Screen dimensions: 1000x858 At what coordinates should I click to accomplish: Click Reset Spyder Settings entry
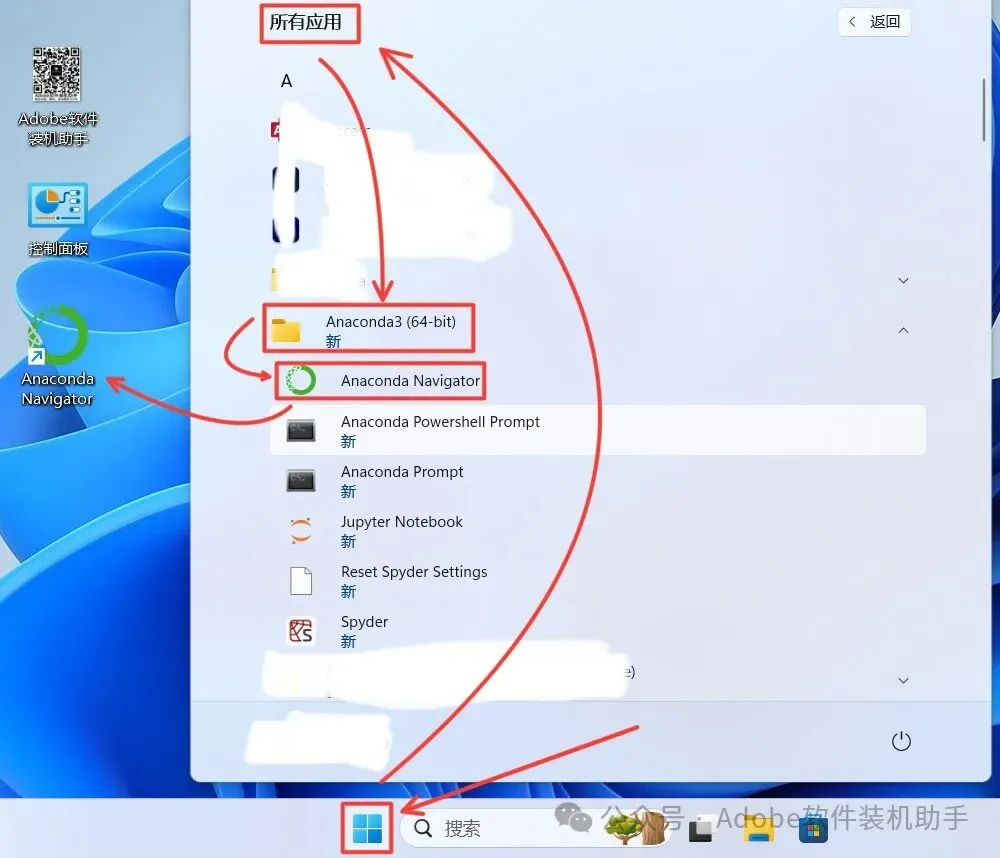coord(598,581)
